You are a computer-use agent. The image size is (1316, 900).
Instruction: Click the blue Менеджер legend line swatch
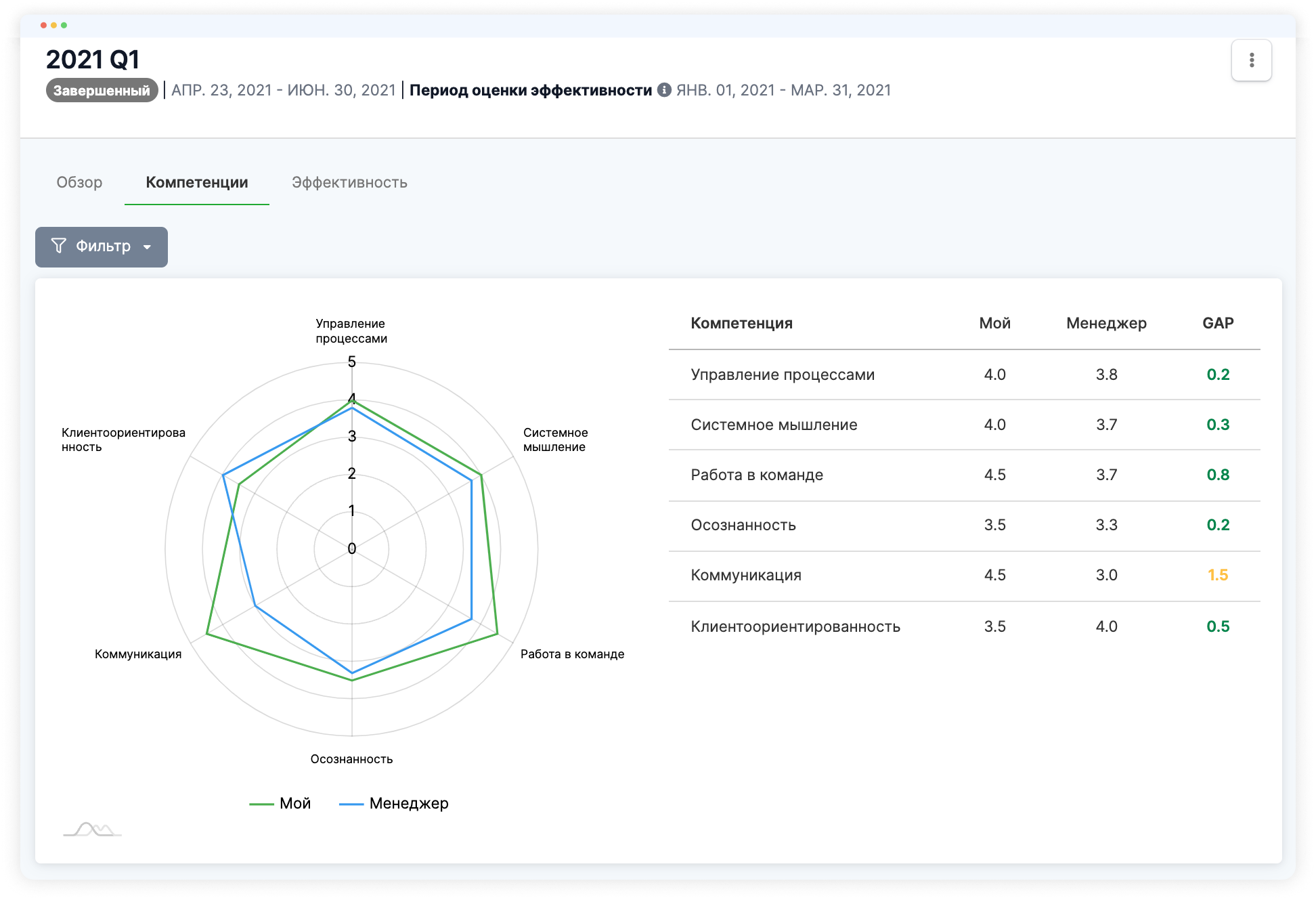351,804
